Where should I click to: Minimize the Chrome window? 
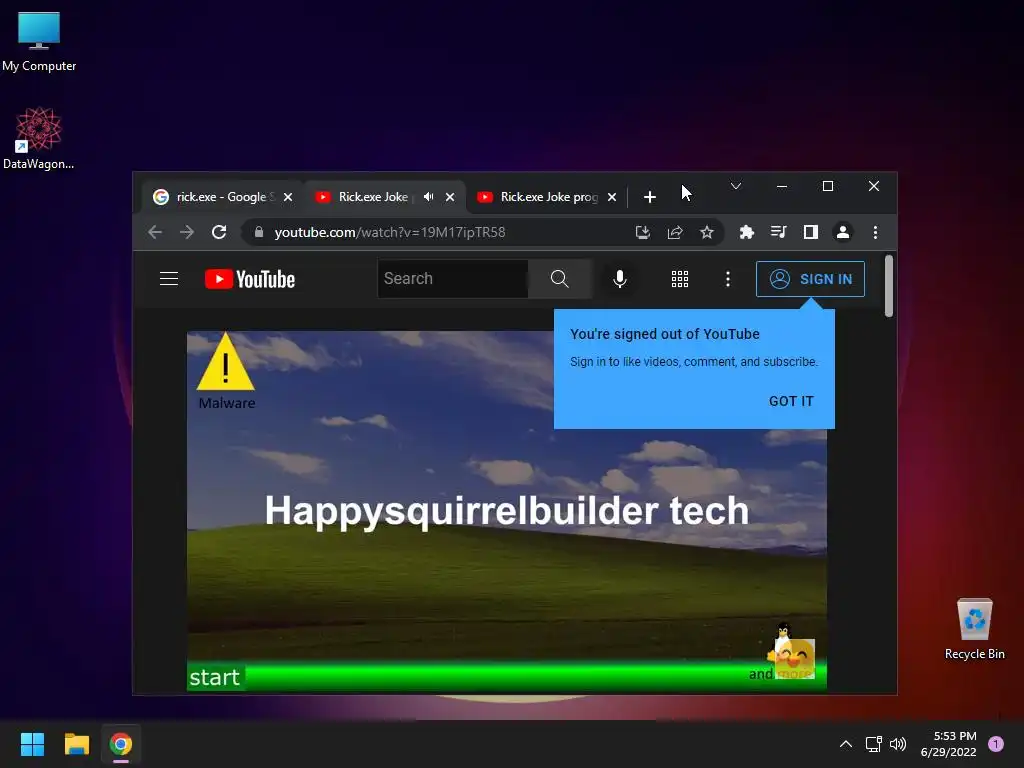[782, 186]
